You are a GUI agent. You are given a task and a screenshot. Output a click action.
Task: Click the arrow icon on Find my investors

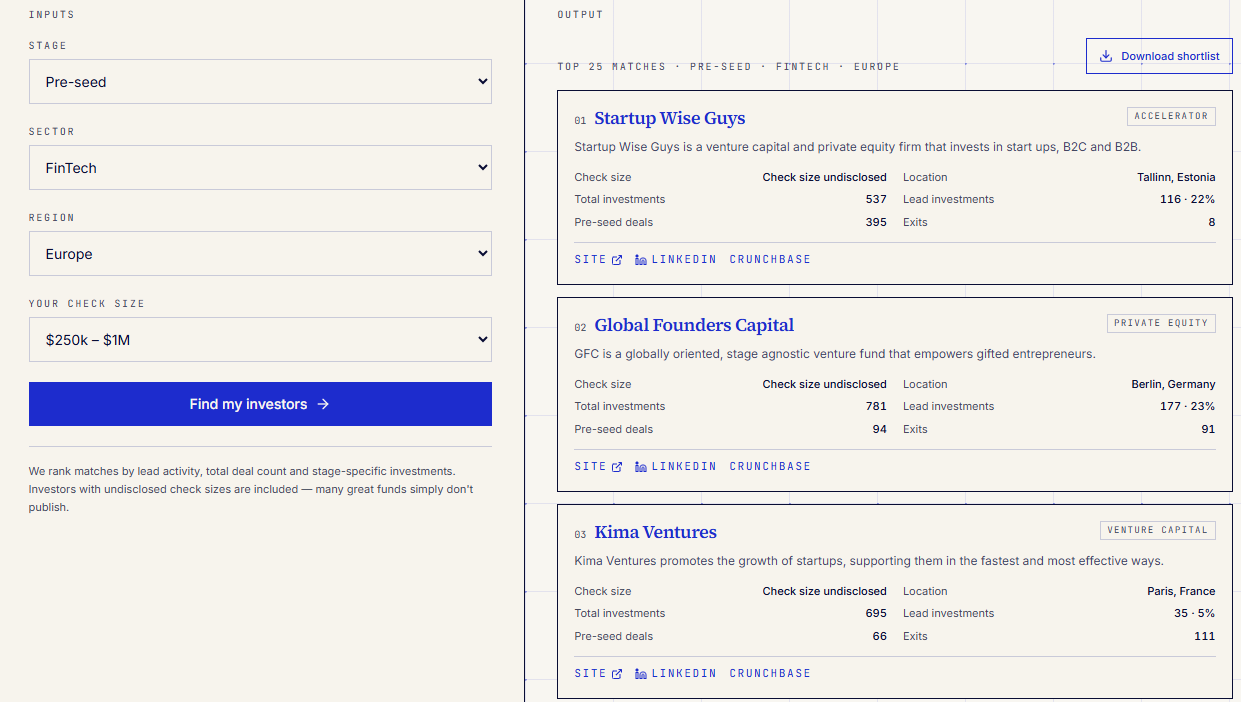pyautogui.click(x=323, y=404)
